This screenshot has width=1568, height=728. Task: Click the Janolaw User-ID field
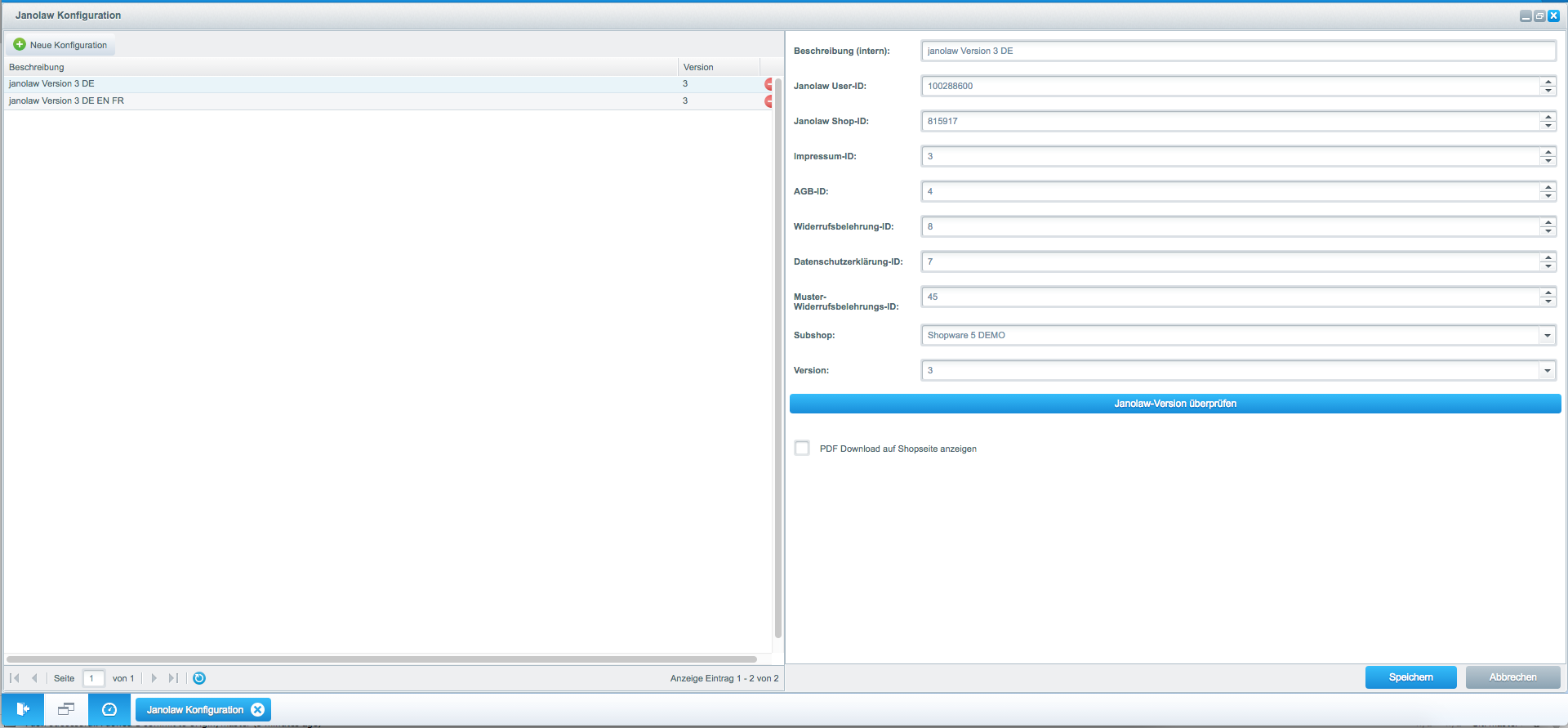coord(1230,86)
